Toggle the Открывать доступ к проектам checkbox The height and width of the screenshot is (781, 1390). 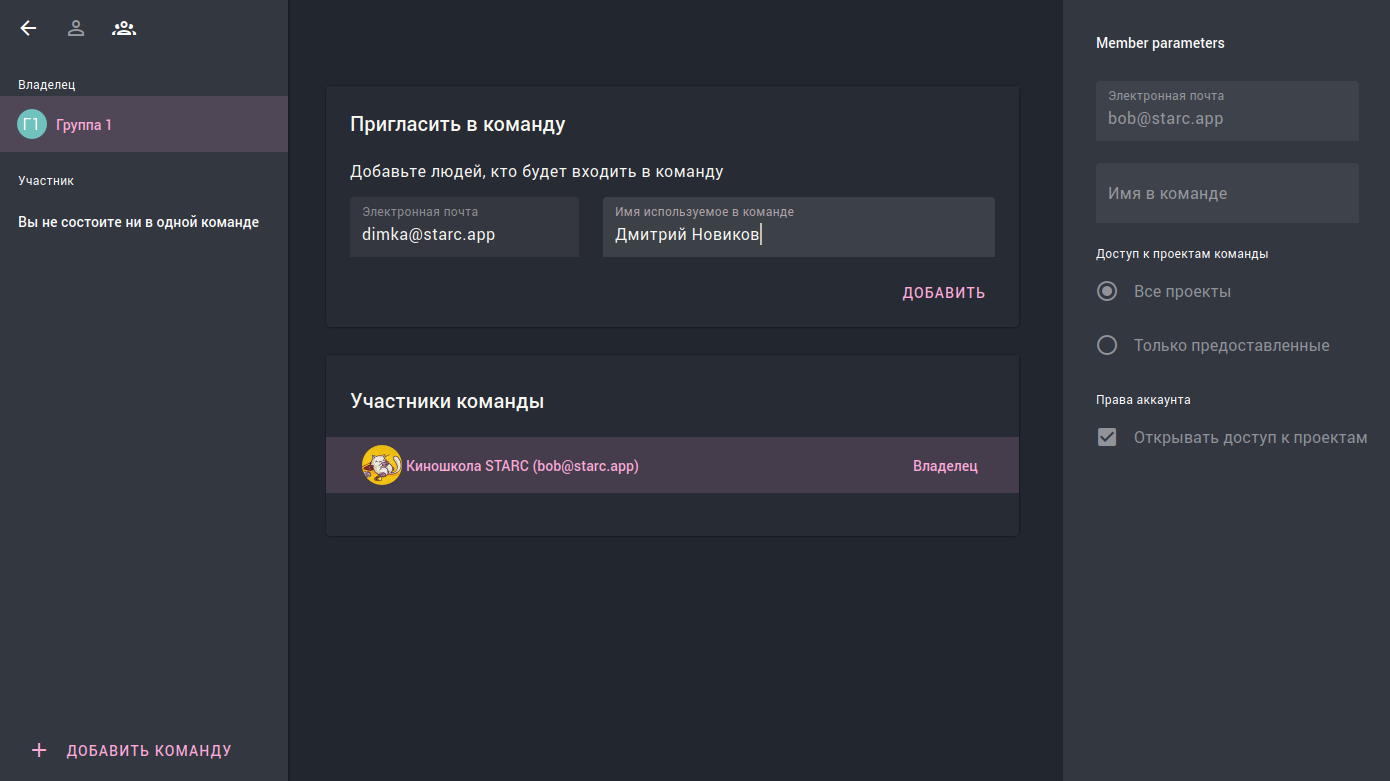(x=1107, y=437)
